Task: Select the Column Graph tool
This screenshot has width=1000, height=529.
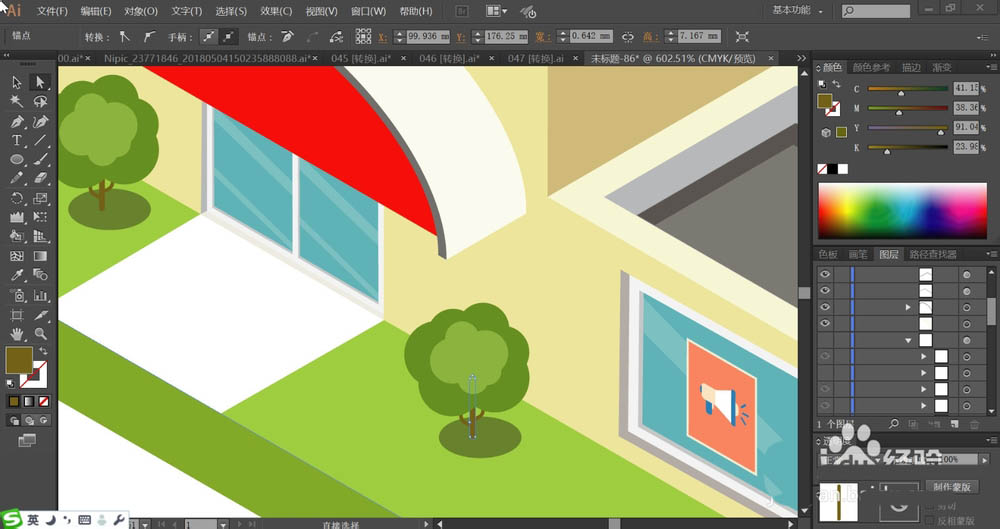Action: click(40, 295)
